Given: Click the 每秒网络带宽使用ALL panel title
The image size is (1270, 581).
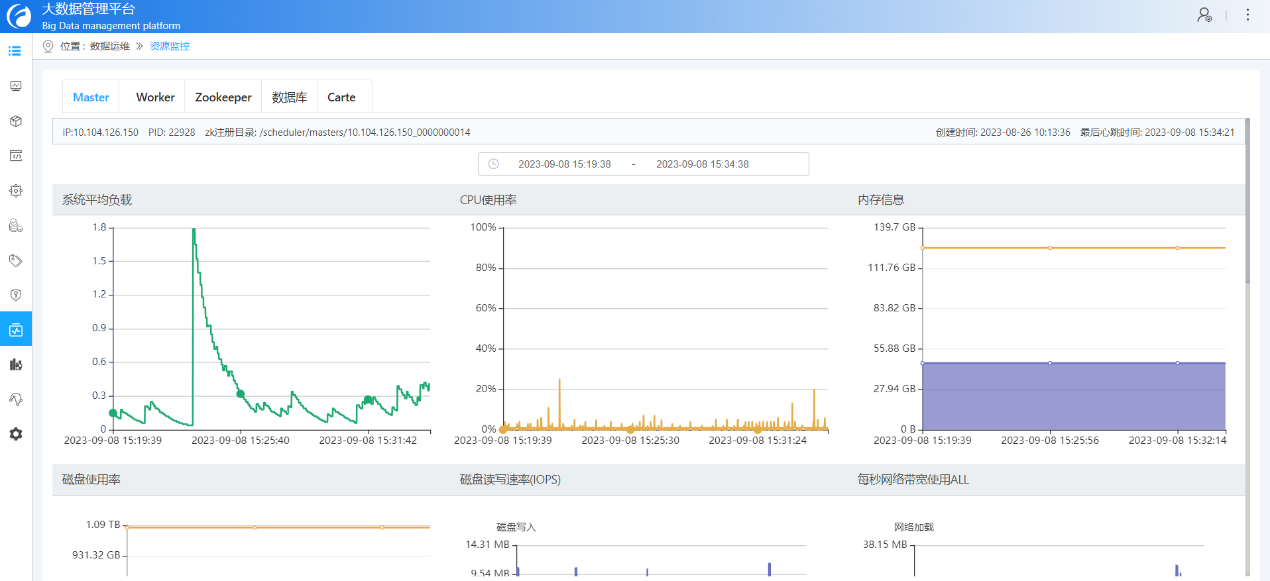Looking at the screenshot, I should 913,480.
